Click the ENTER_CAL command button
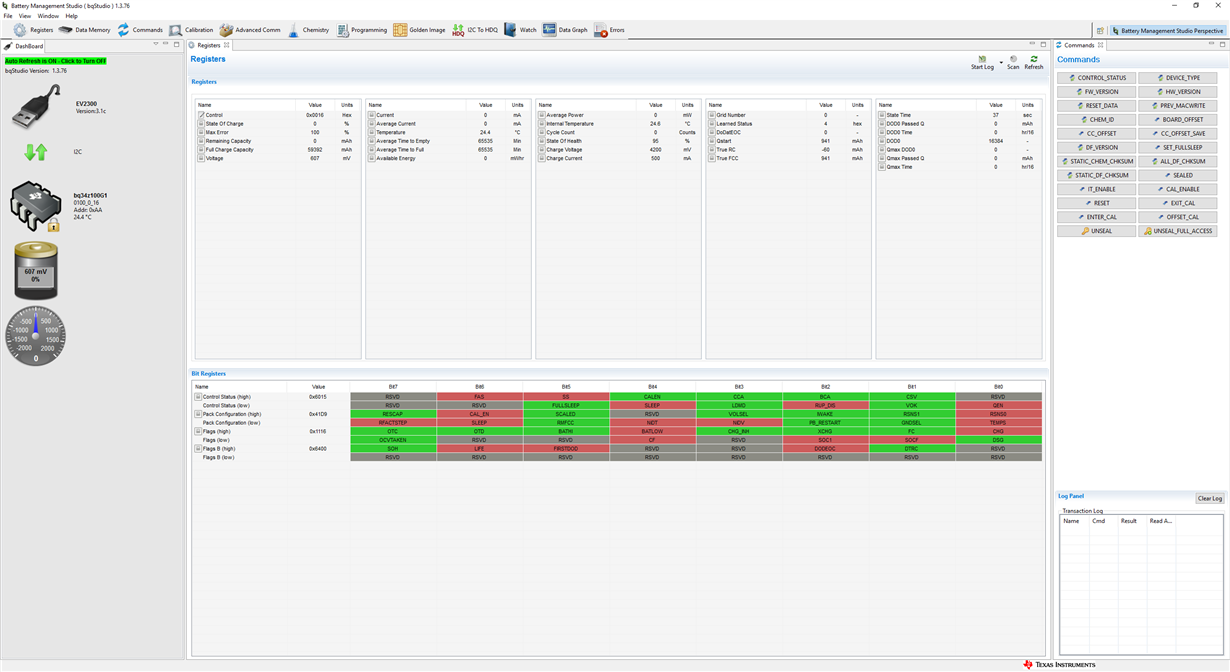 point(1097,217)
